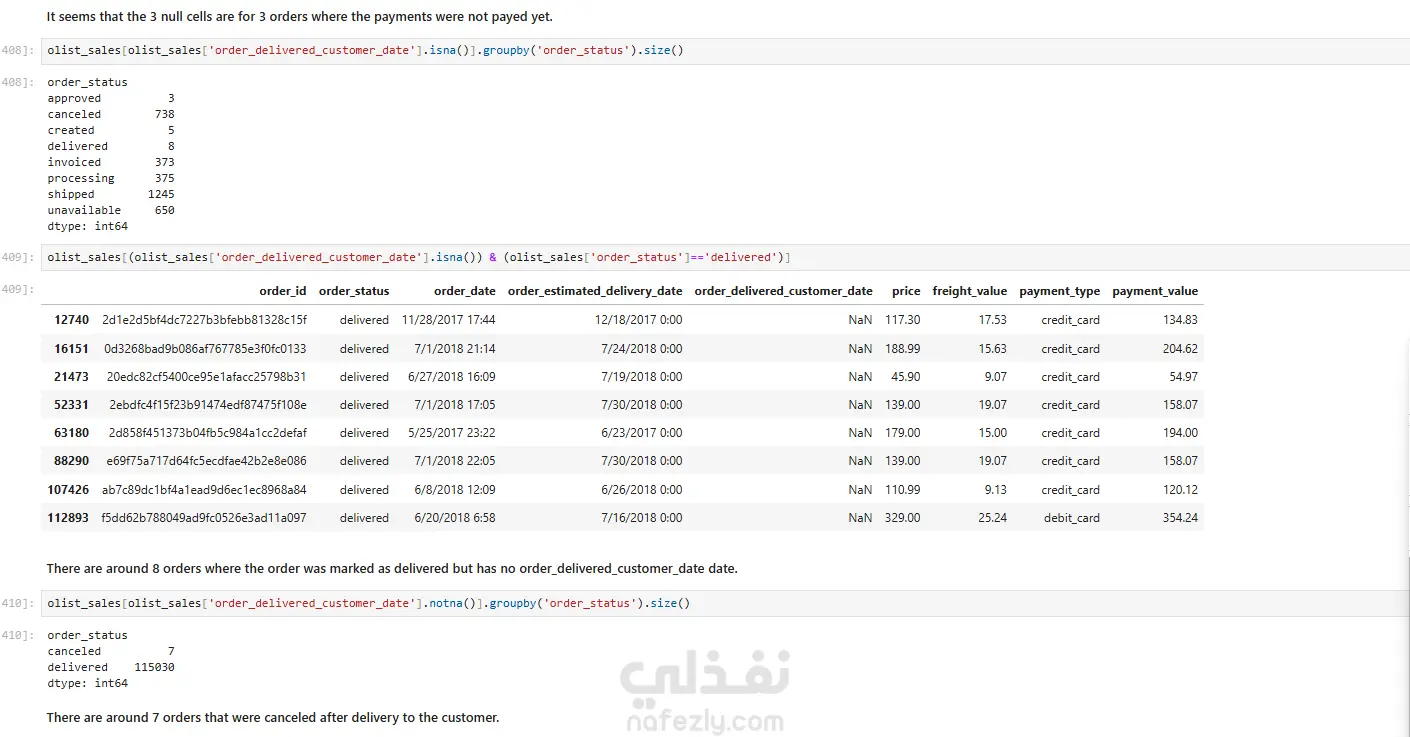Select the note about 7 canceled orders
Screen dimensions: 1410x737
[273, 717]
